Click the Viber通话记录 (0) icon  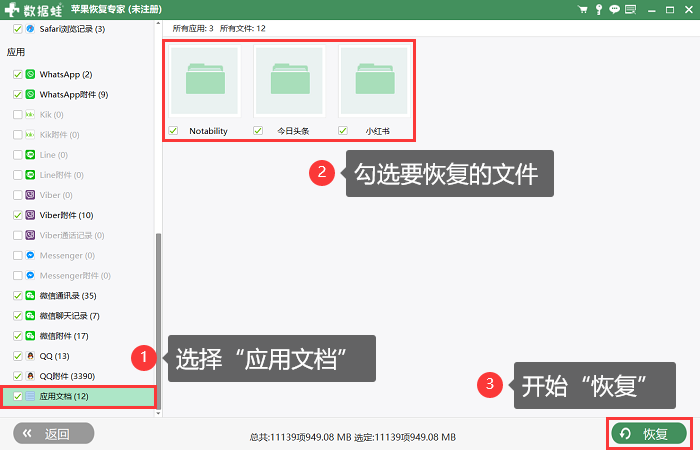(x=30, y=235)
